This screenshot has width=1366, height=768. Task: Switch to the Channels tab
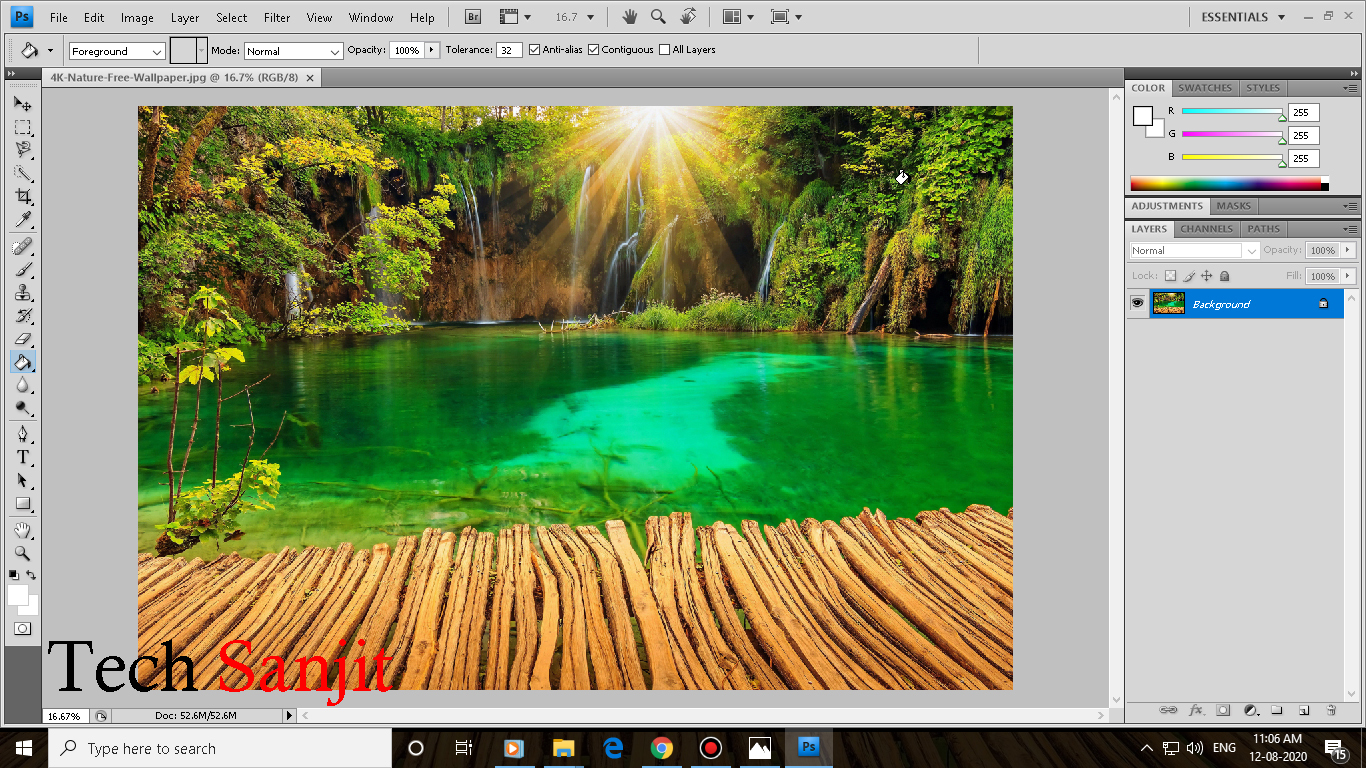pos(1205,228)
